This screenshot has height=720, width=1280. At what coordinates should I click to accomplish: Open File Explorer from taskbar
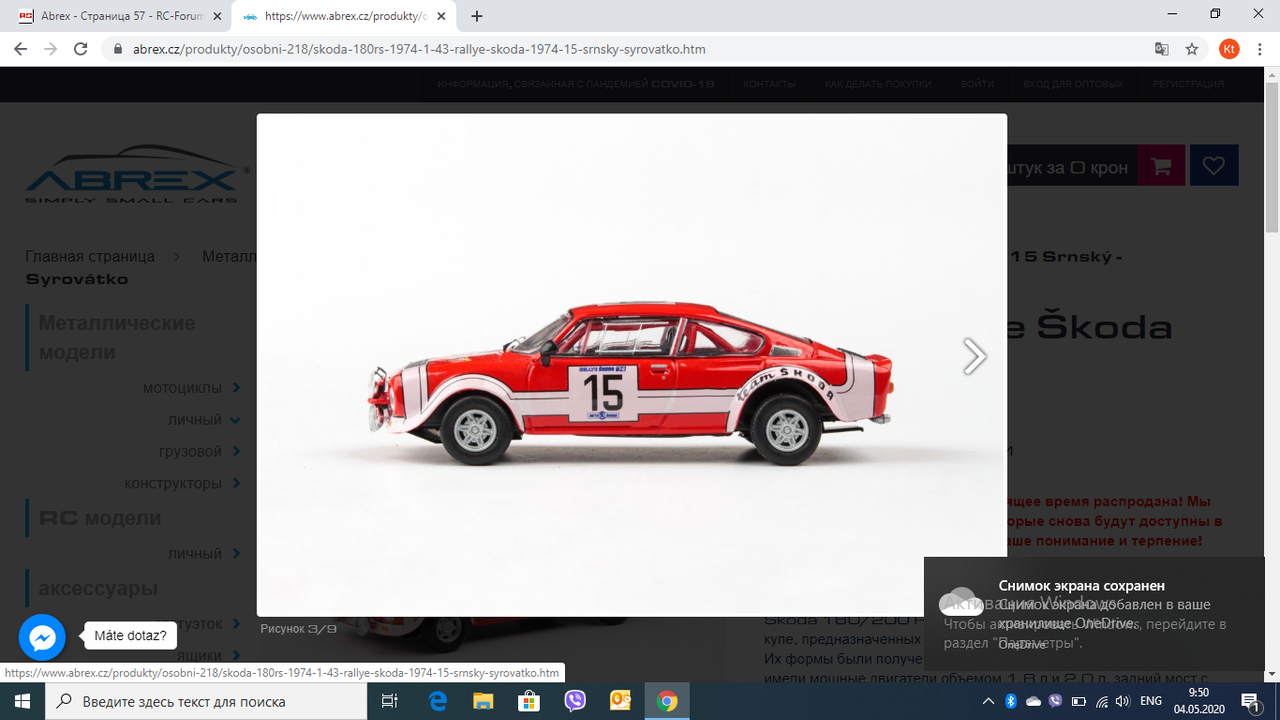click(483, 701)
